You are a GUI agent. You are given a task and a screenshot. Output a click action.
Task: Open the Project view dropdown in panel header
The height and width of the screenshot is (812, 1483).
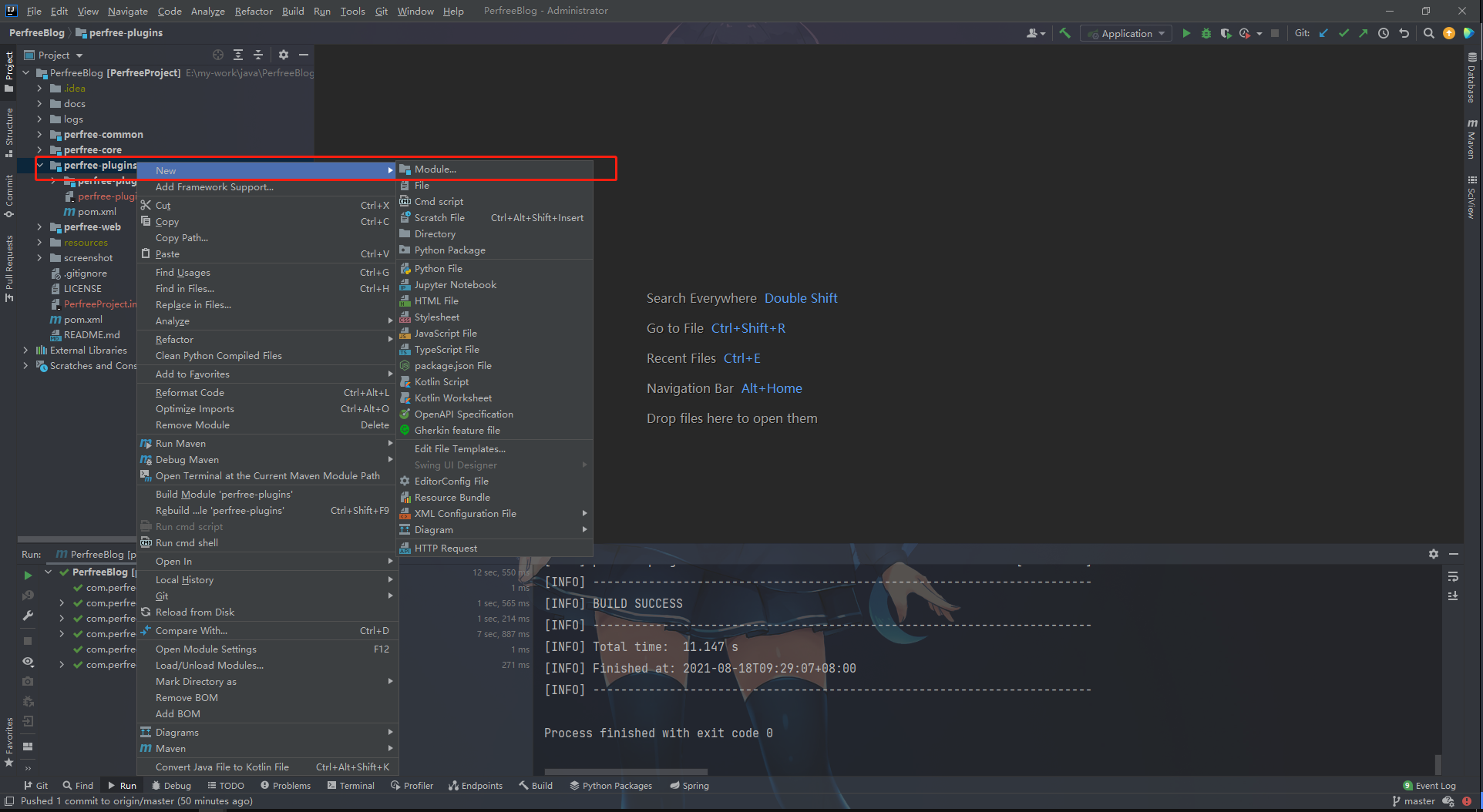(x=53, y=55)
